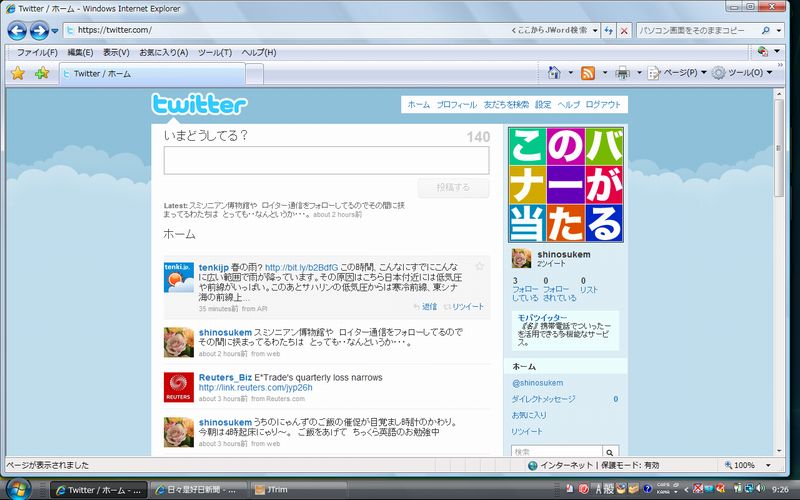Click the Add to Favorites star-plus icon

point(42,73)
